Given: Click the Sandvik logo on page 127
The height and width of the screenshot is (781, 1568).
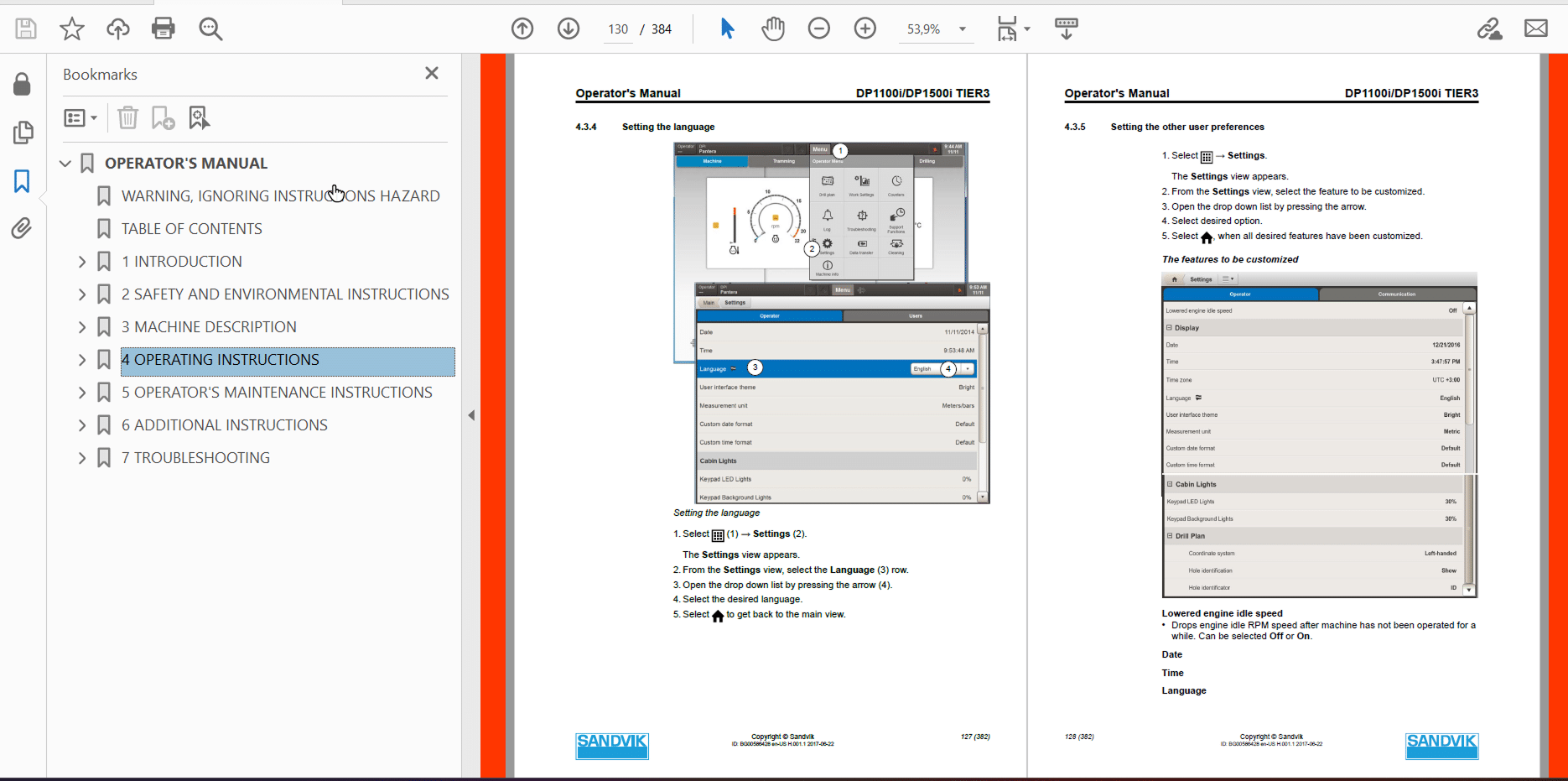Looking at the screenshot, I should tap(612, 746).
